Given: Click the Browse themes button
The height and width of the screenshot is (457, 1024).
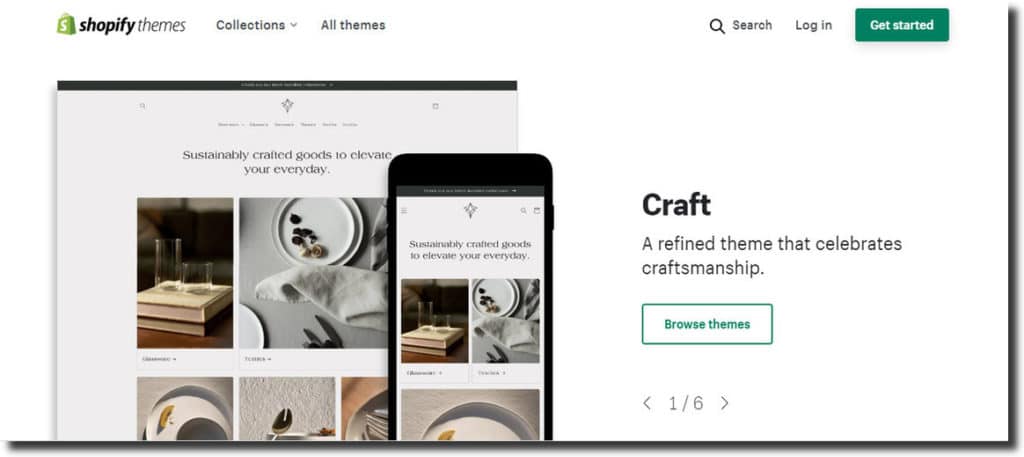Looking at the screenshot, I should 707,324.
